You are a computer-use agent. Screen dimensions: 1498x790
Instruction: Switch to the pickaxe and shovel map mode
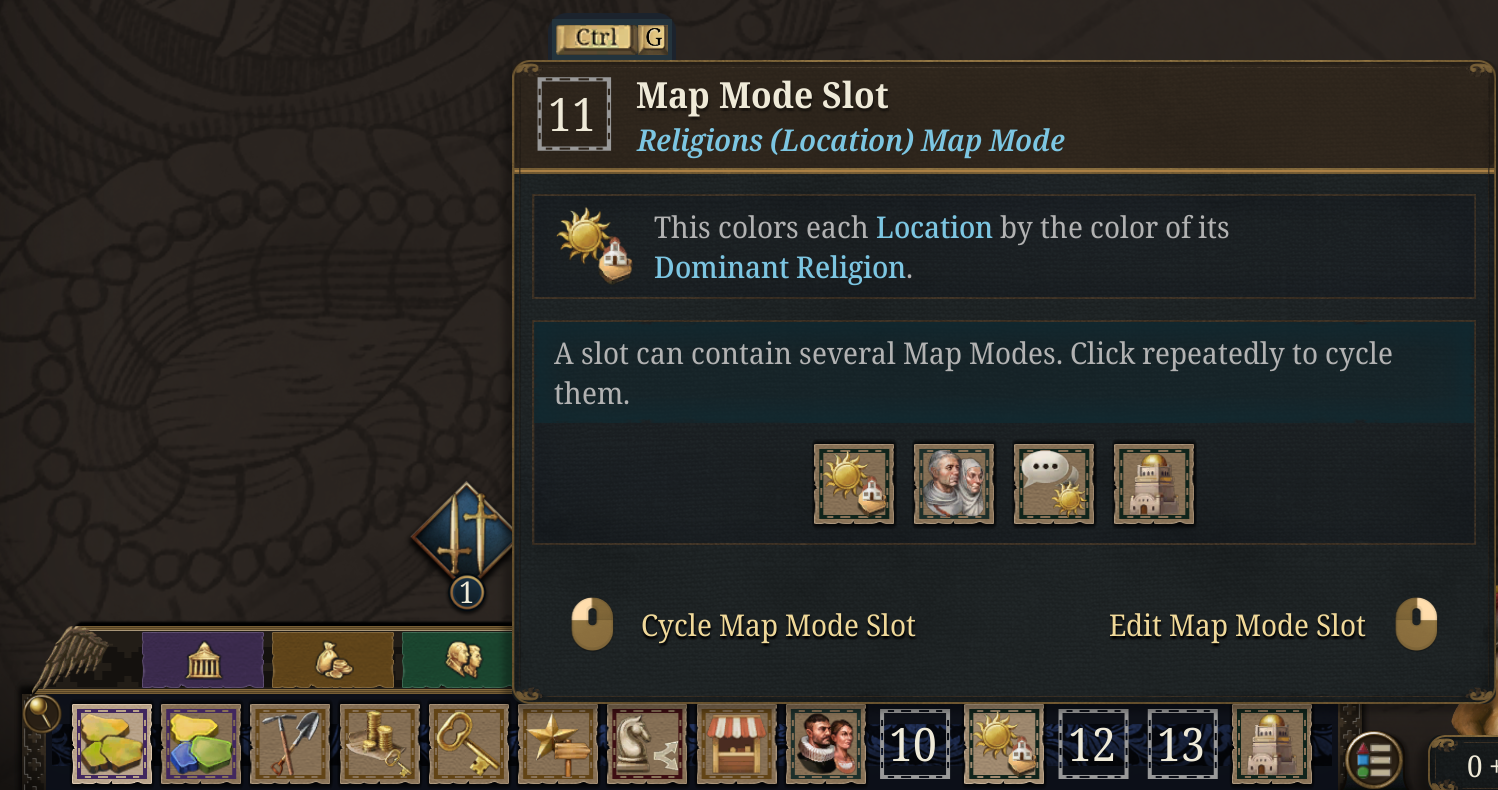tap(290, 743)
